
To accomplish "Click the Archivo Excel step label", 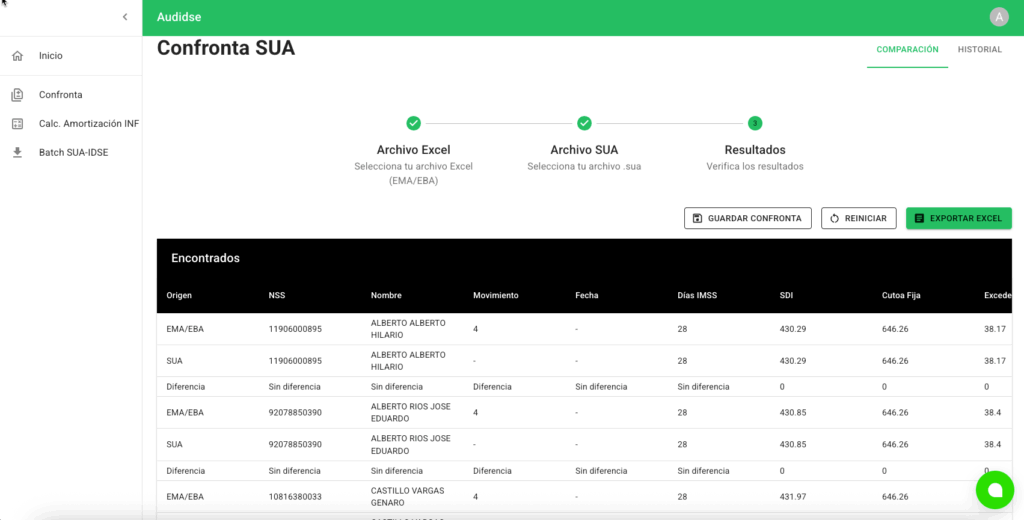I will tap(413, 150).
